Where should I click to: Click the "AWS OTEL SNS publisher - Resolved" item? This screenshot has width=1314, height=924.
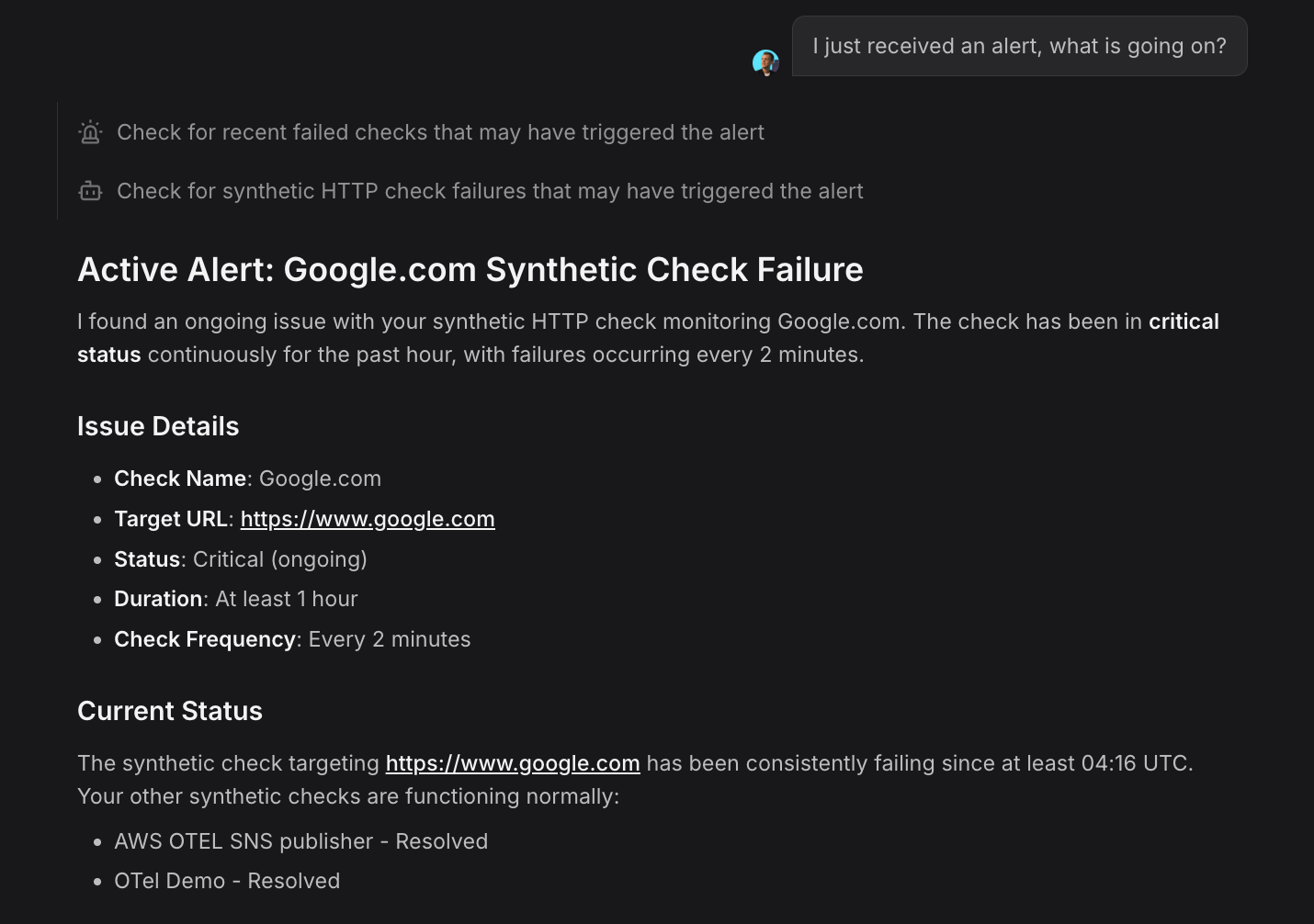[x=300, y=841]
